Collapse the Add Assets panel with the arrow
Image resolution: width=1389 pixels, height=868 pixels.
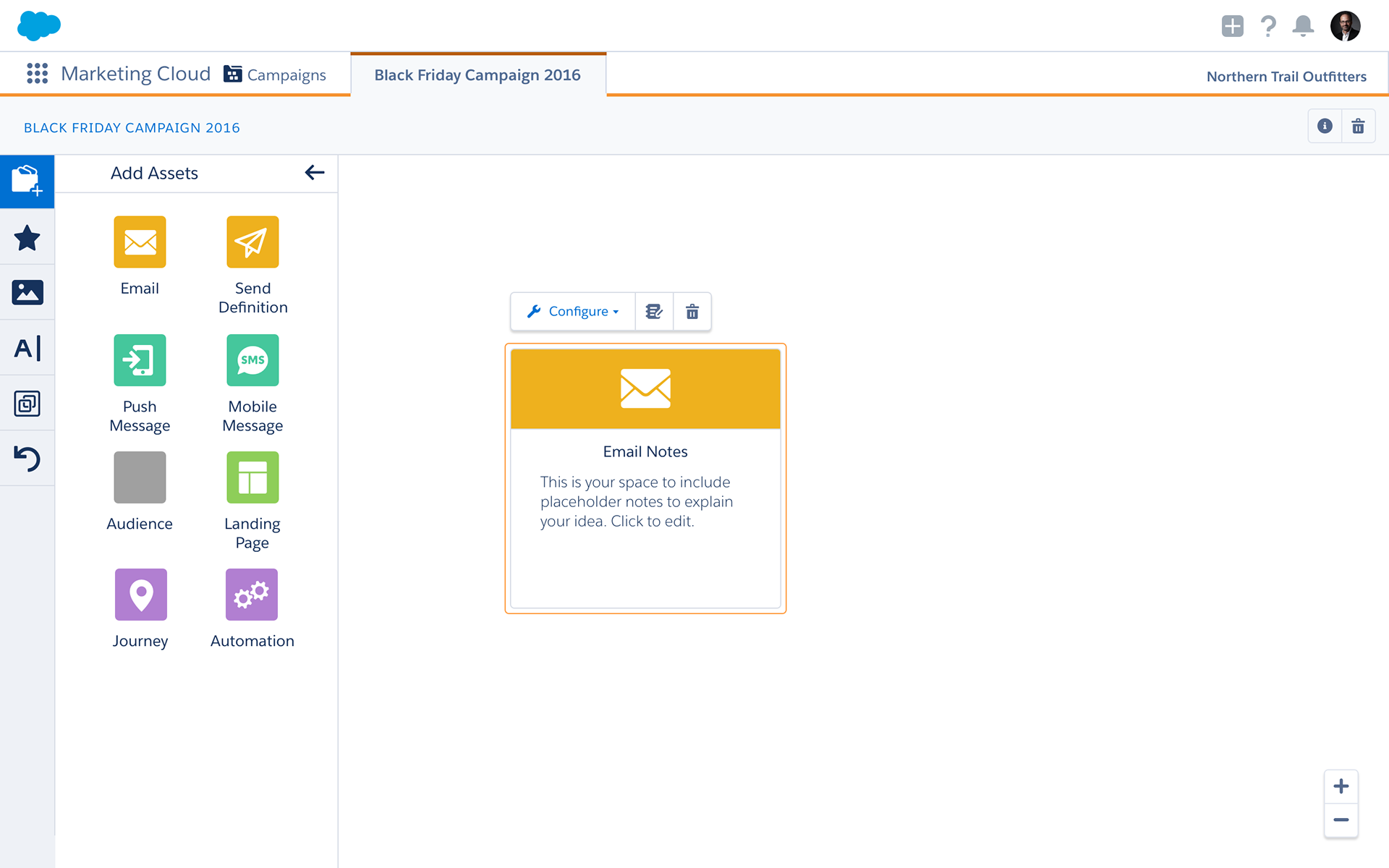coord(315,172)
